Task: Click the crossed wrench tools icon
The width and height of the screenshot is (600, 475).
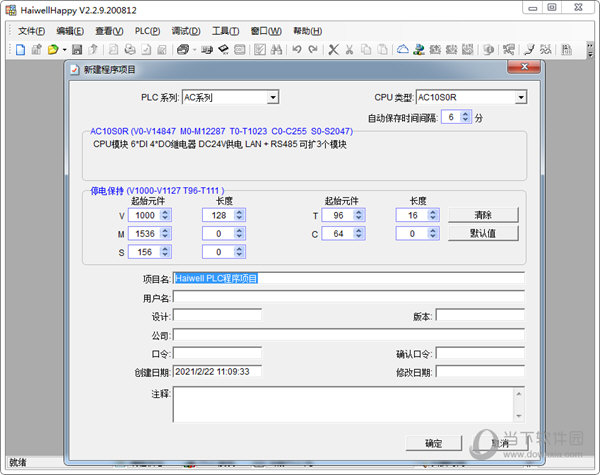Action: (546, 50)
